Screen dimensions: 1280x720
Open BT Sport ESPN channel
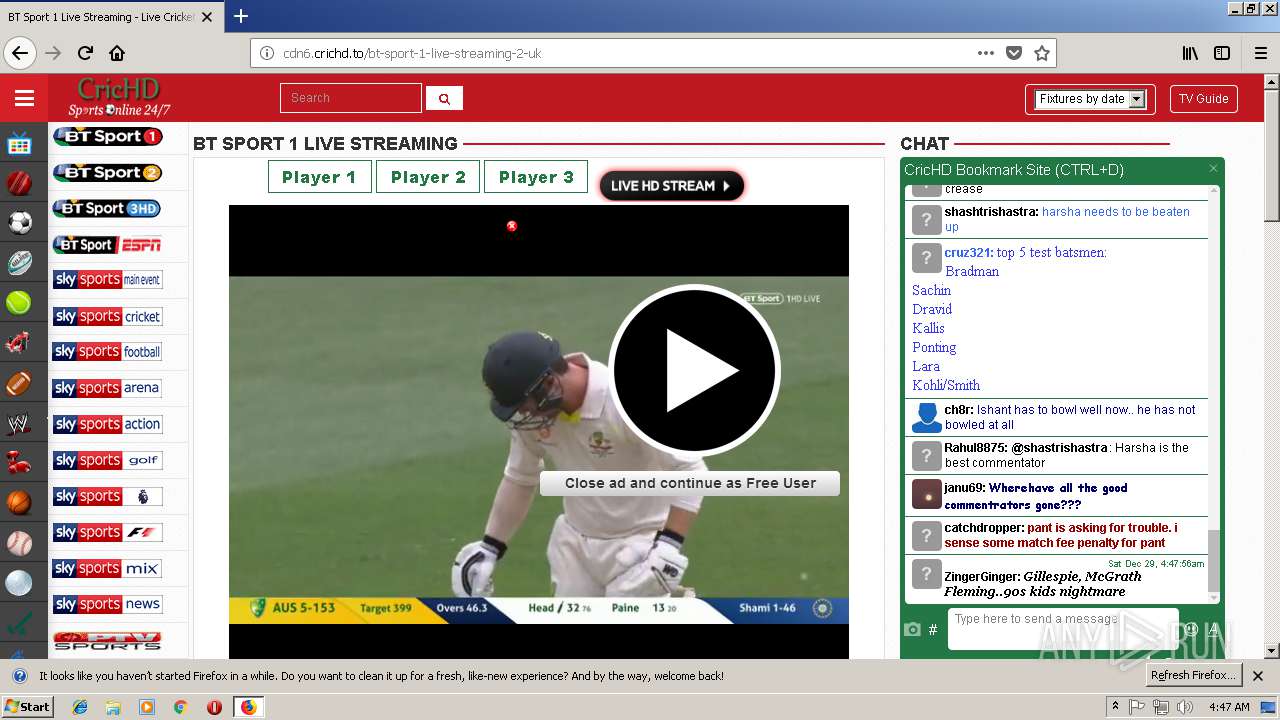point(107,244)
